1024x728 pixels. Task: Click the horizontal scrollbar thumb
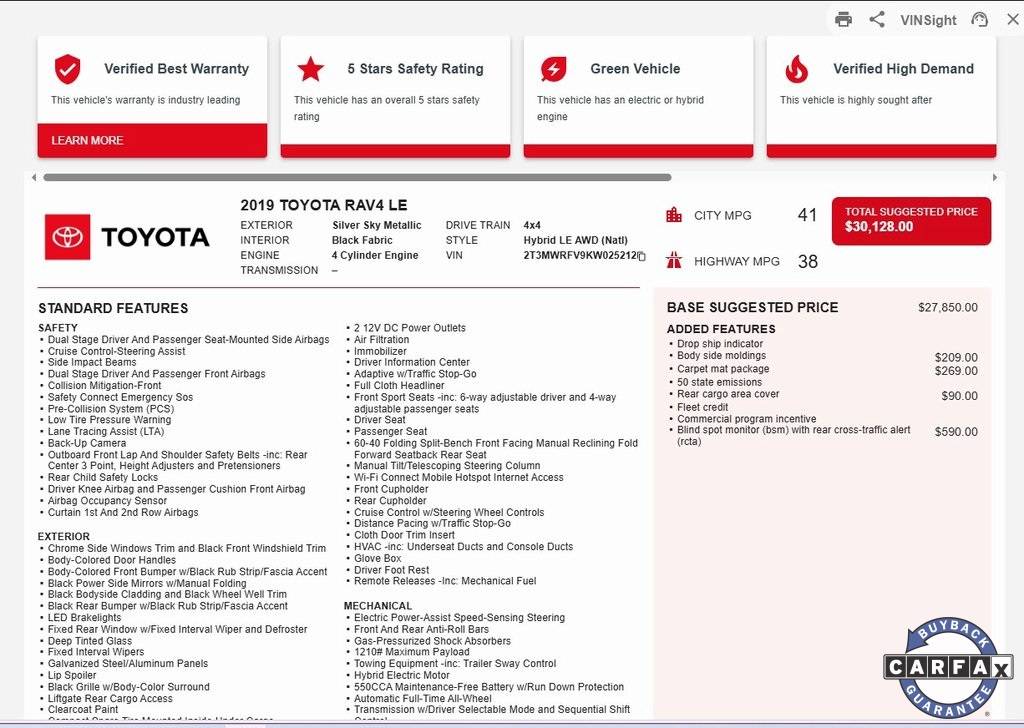(x=357, y=177)
